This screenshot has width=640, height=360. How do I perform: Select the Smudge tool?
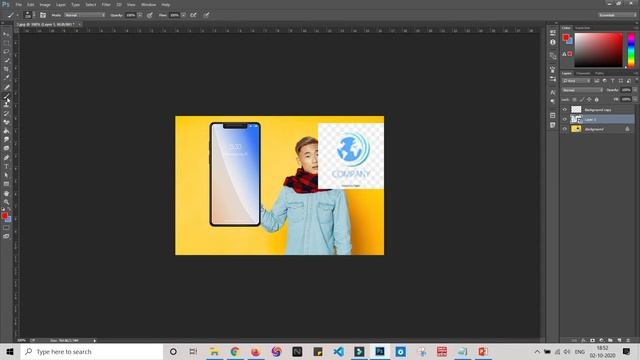pos(6,140)
